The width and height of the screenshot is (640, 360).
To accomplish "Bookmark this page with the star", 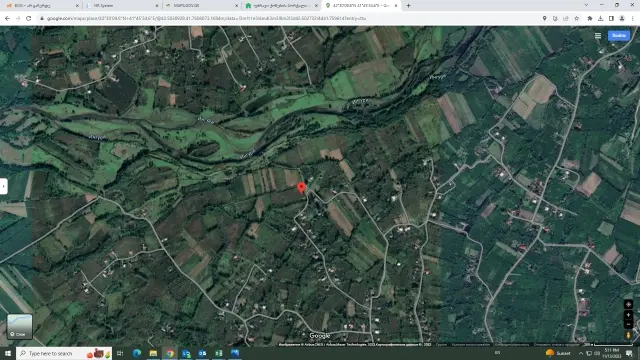I will coord(576,18).
